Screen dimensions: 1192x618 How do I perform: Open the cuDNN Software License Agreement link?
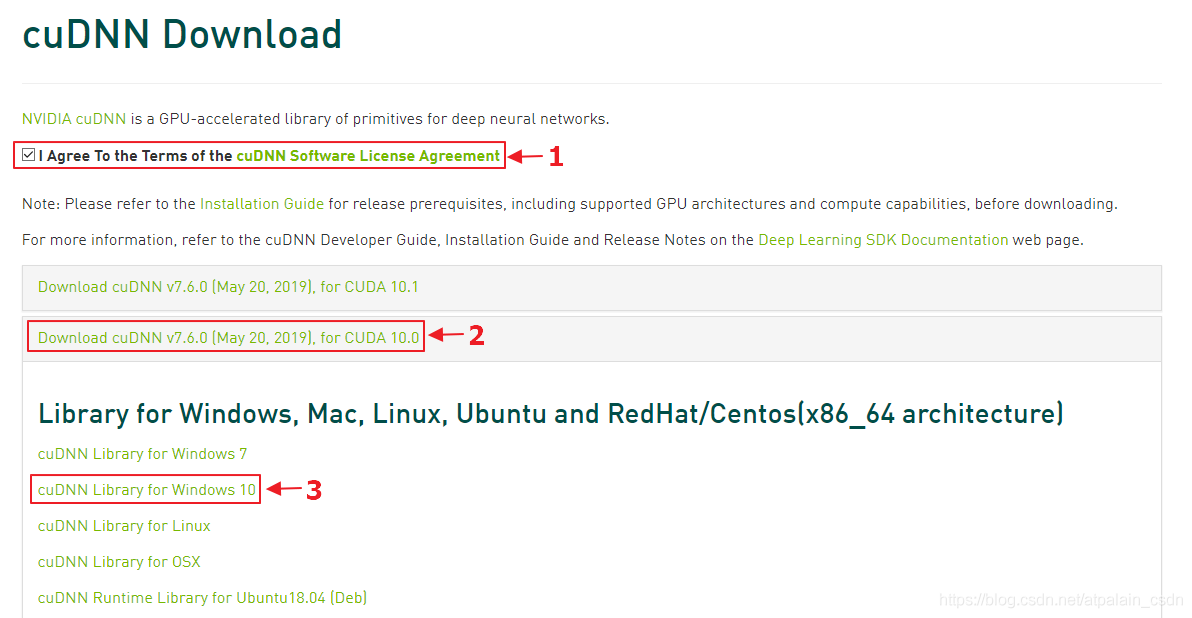(x=368, y=156)
